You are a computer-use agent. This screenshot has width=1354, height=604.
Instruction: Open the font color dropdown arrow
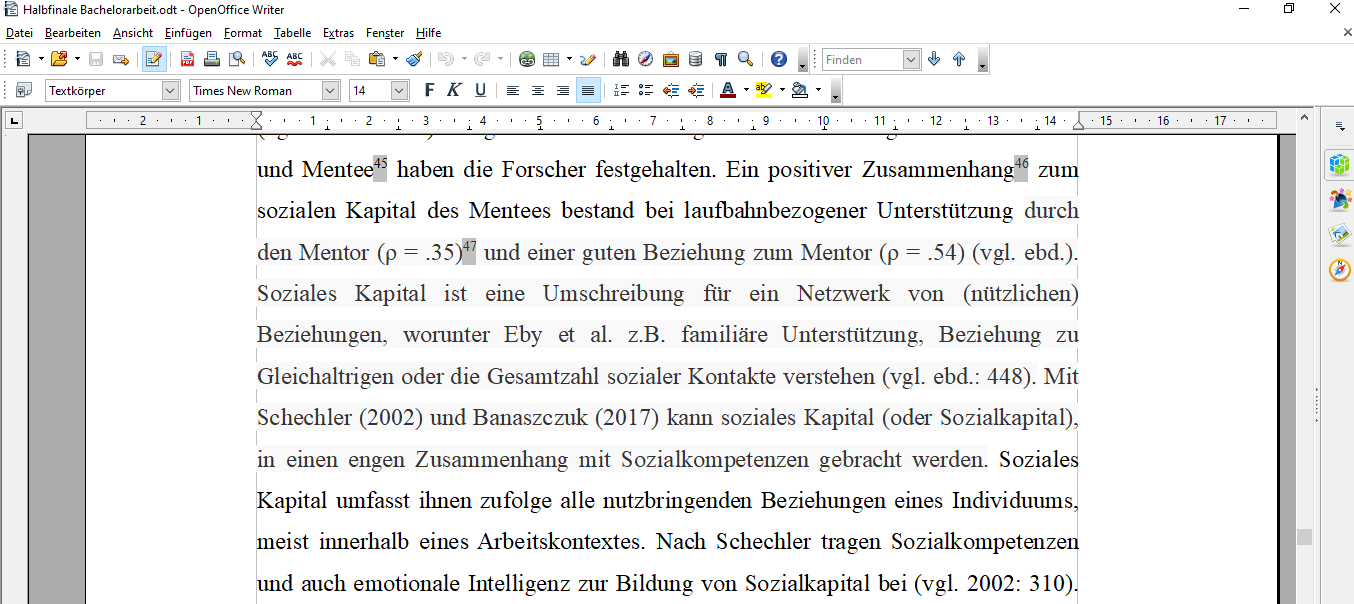click(744, 90)
